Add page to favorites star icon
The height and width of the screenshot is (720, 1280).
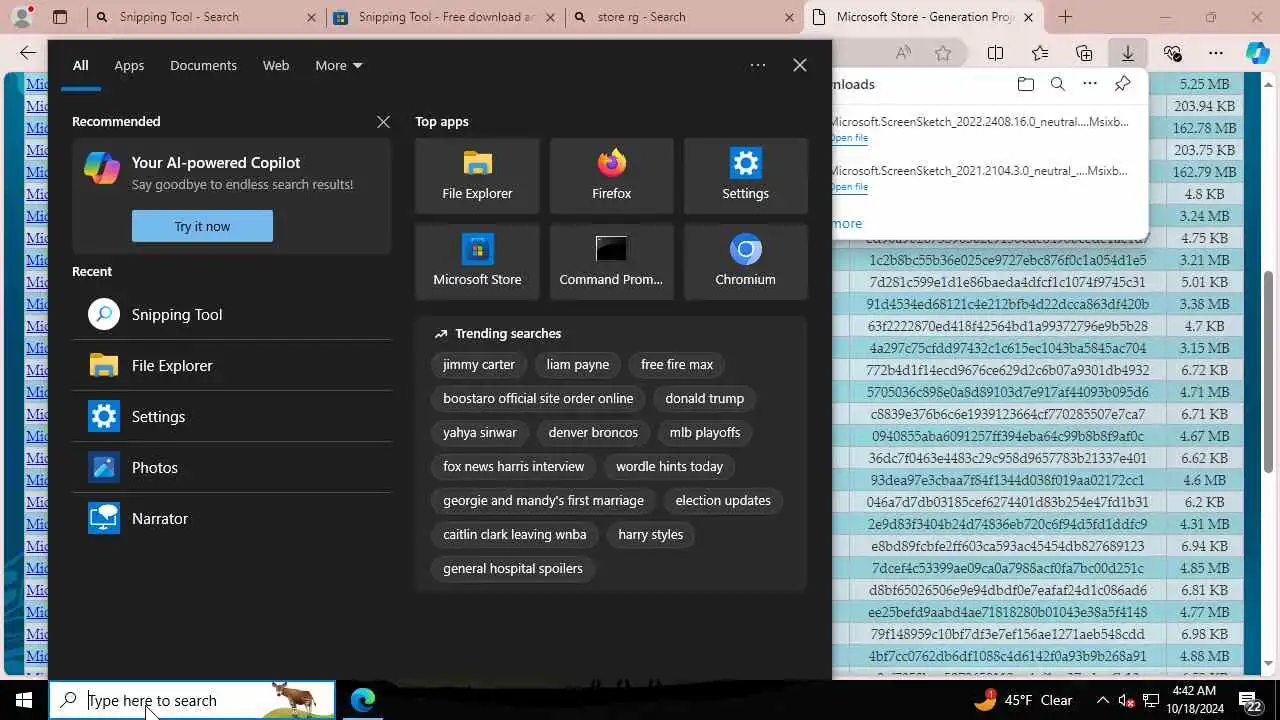943,53
